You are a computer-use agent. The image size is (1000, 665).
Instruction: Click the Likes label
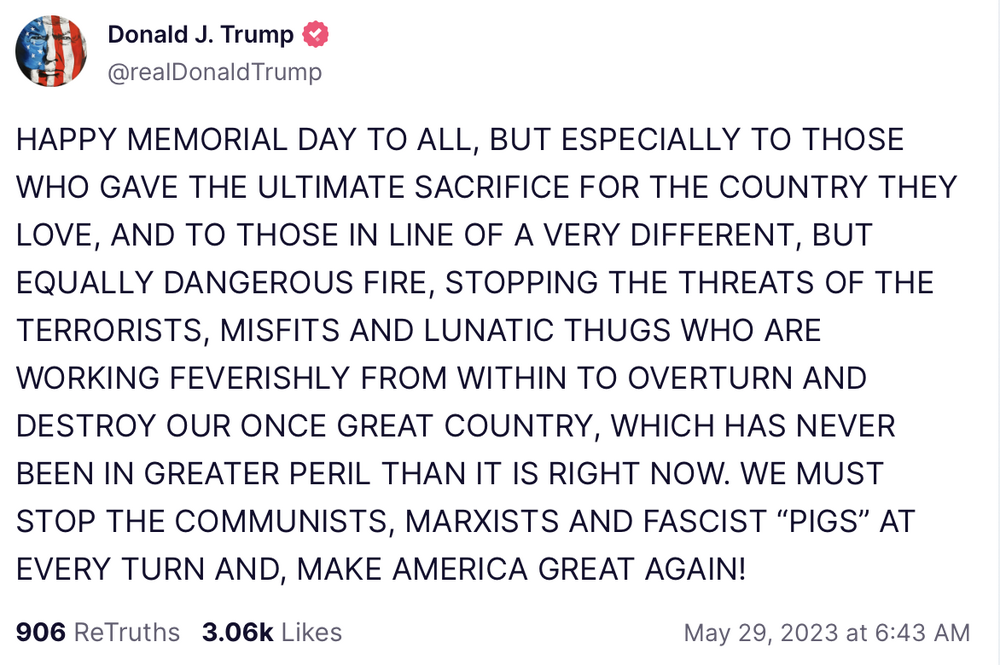click(311, 632)
